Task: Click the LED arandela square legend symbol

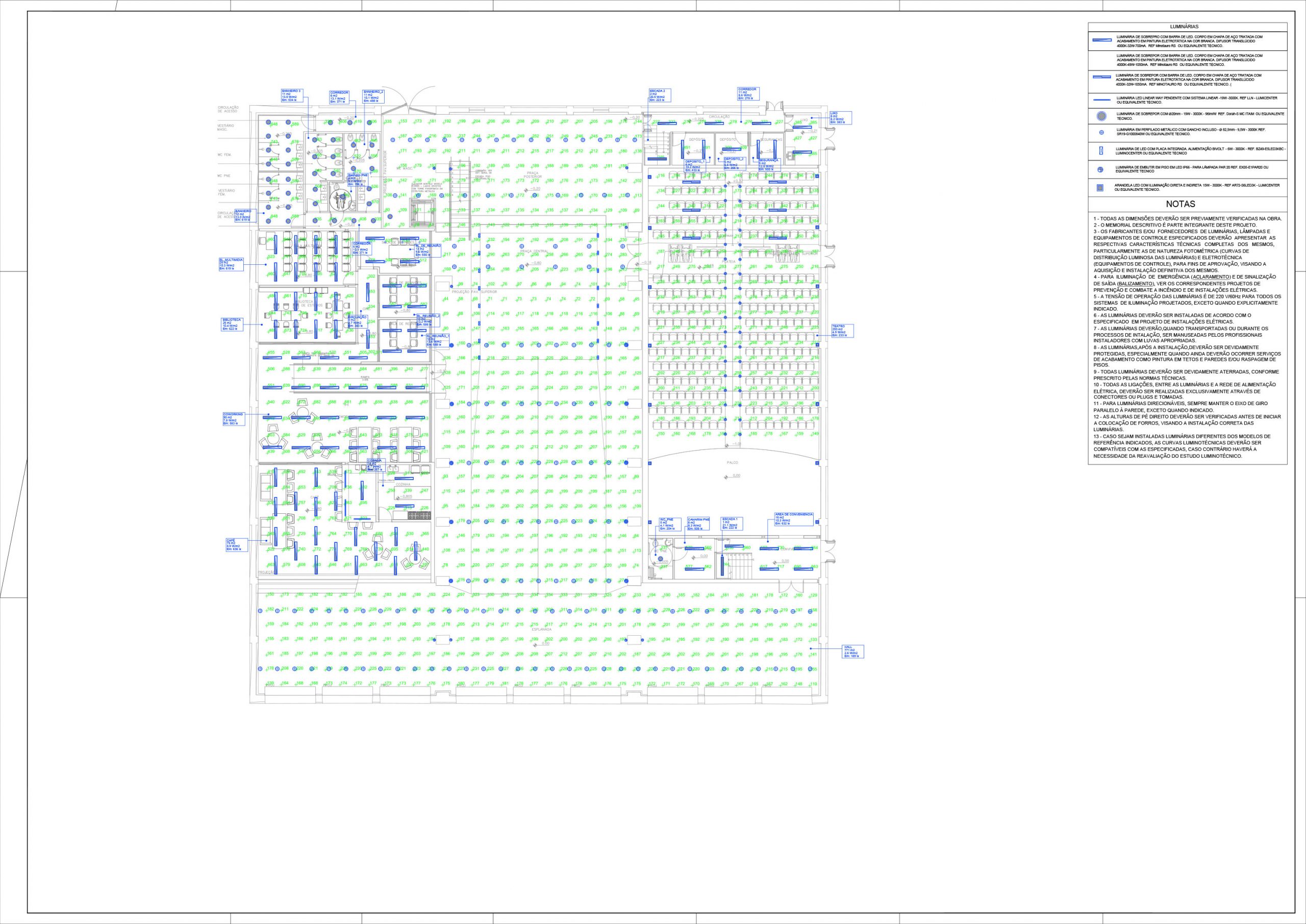Action: pos(1100,188)
